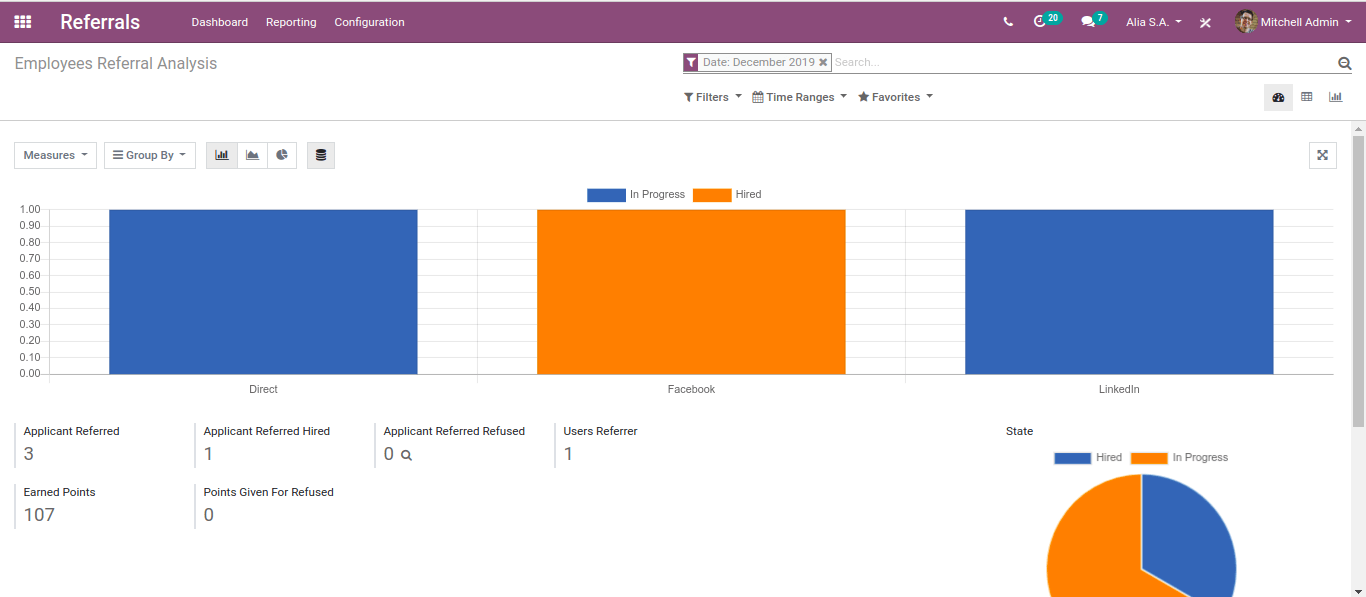
Task: Open the Filters dropdown
Action: point(713,97)
